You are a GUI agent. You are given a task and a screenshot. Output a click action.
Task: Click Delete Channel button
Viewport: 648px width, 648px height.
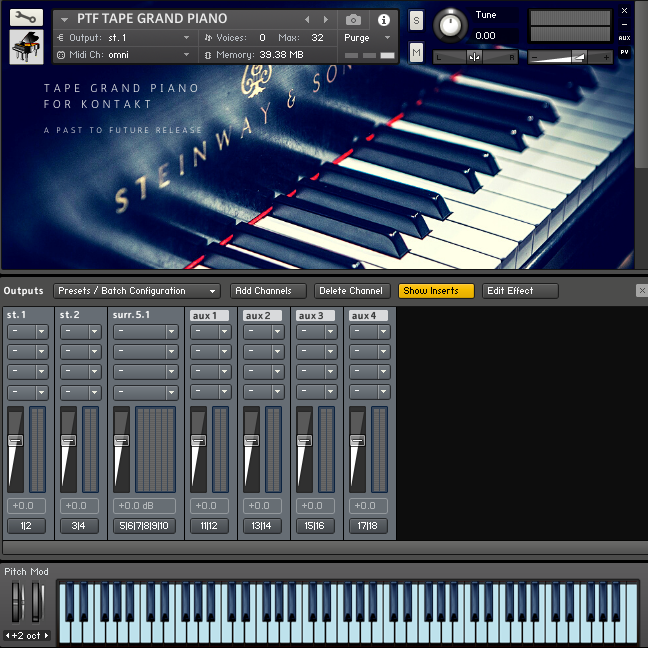click(352, 291)
